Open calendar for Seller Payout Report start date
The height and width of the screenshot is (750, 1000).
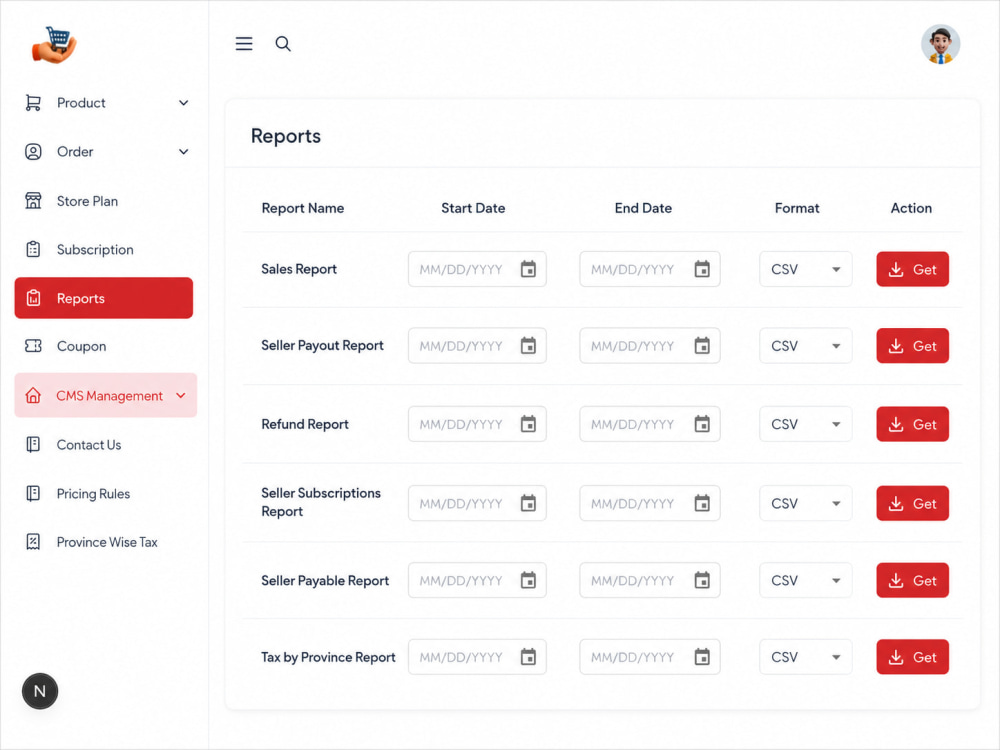click(x=528, y=346)
